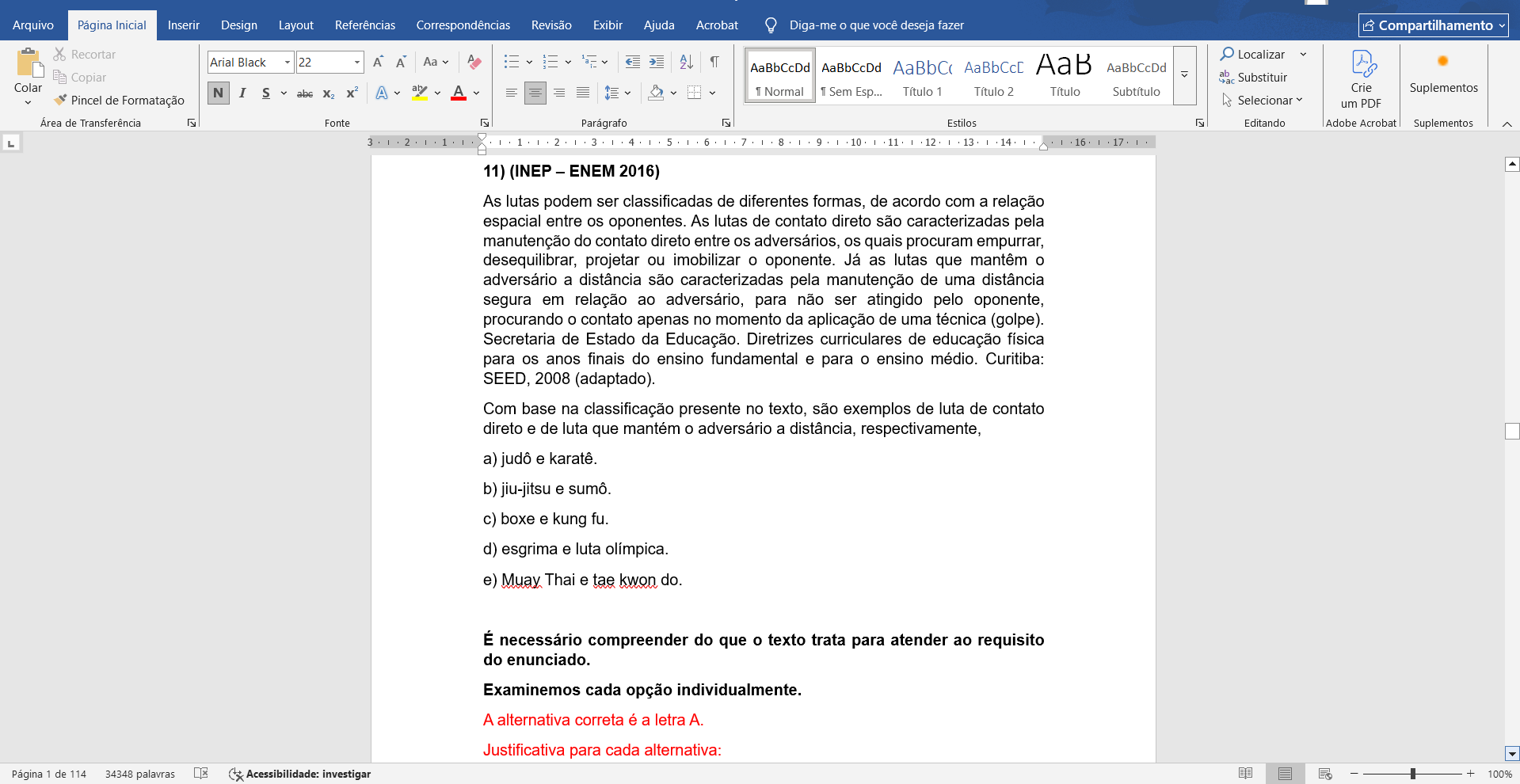Screen dimensions: 1520x784
Task: Click Acessibilidade: investigar in status bar
Action: [x=300, y=774]
